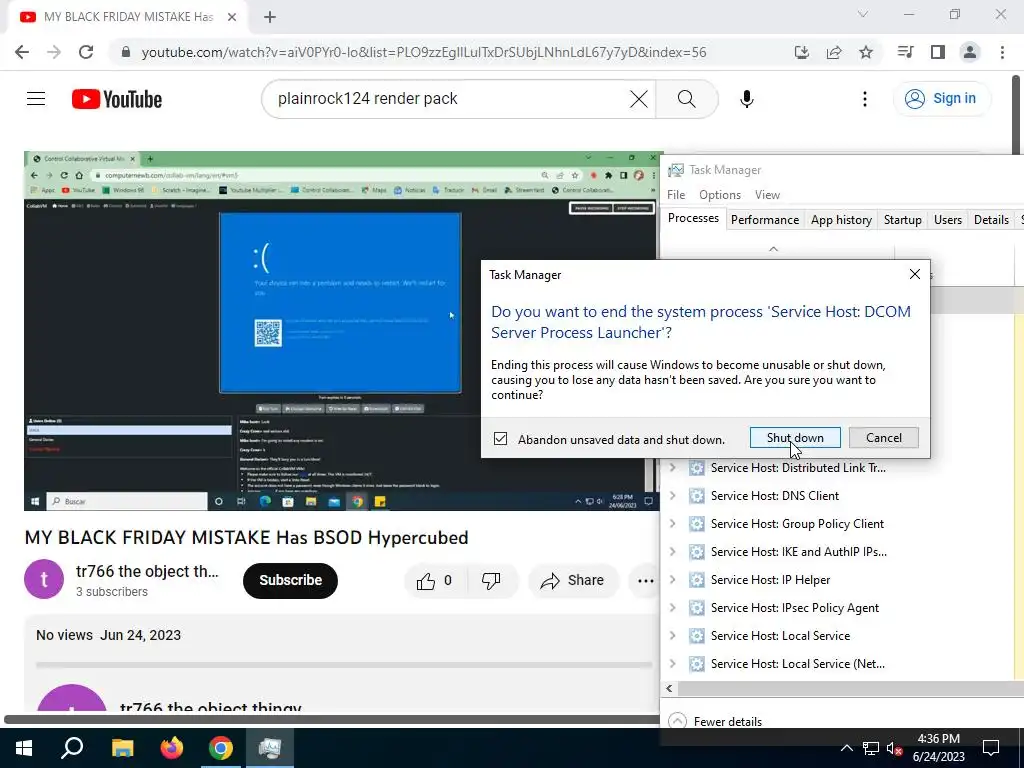Share the video
1024x768 pixels.
pos(573,581)
